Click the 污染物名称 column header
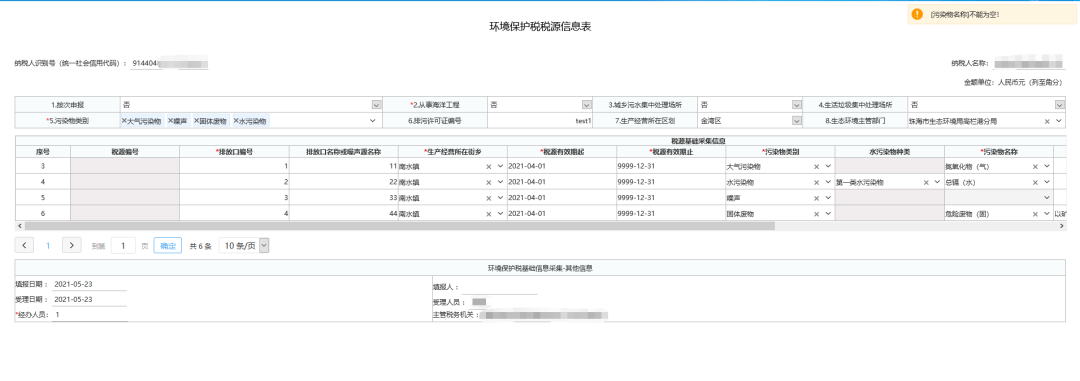The width and height of the screenshot is (1080, 381). click(x=999, y=152)
